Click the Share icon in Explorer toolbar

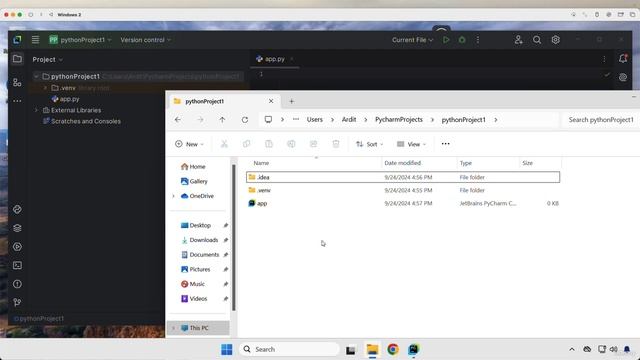click(x=313, y=144)
